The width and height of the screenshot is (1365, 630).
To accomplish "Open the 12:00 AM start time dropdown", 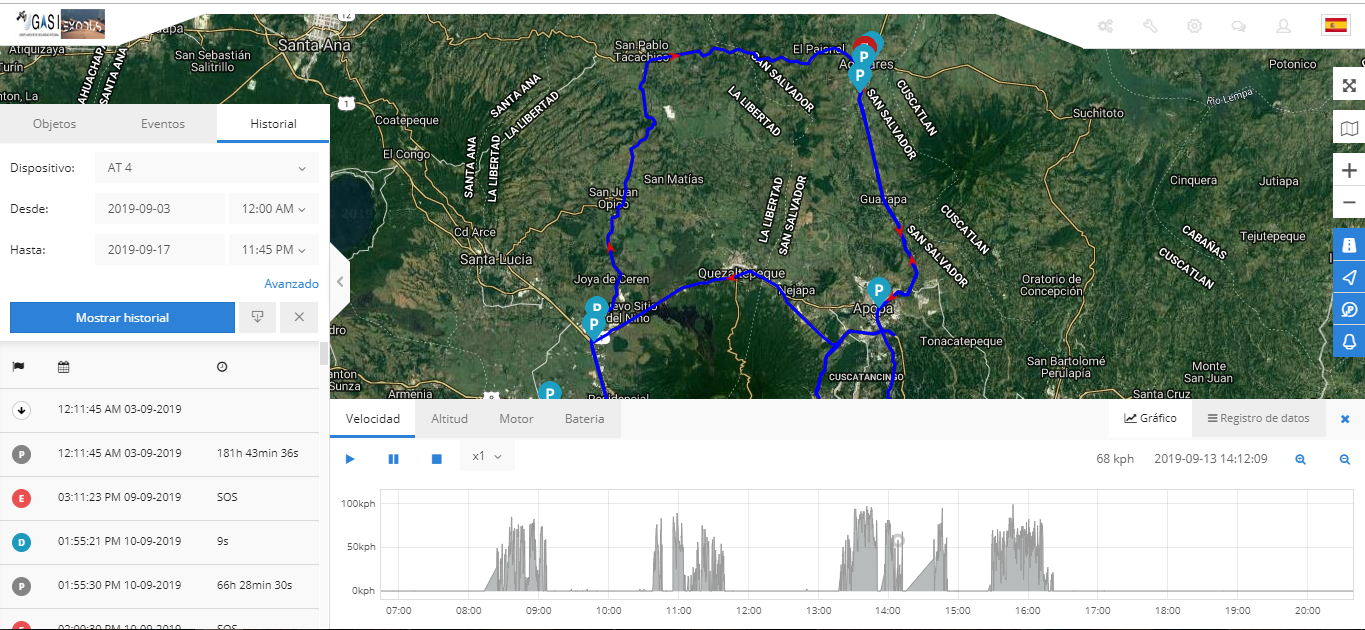I will pyautogui.click(x=273, y=209).
